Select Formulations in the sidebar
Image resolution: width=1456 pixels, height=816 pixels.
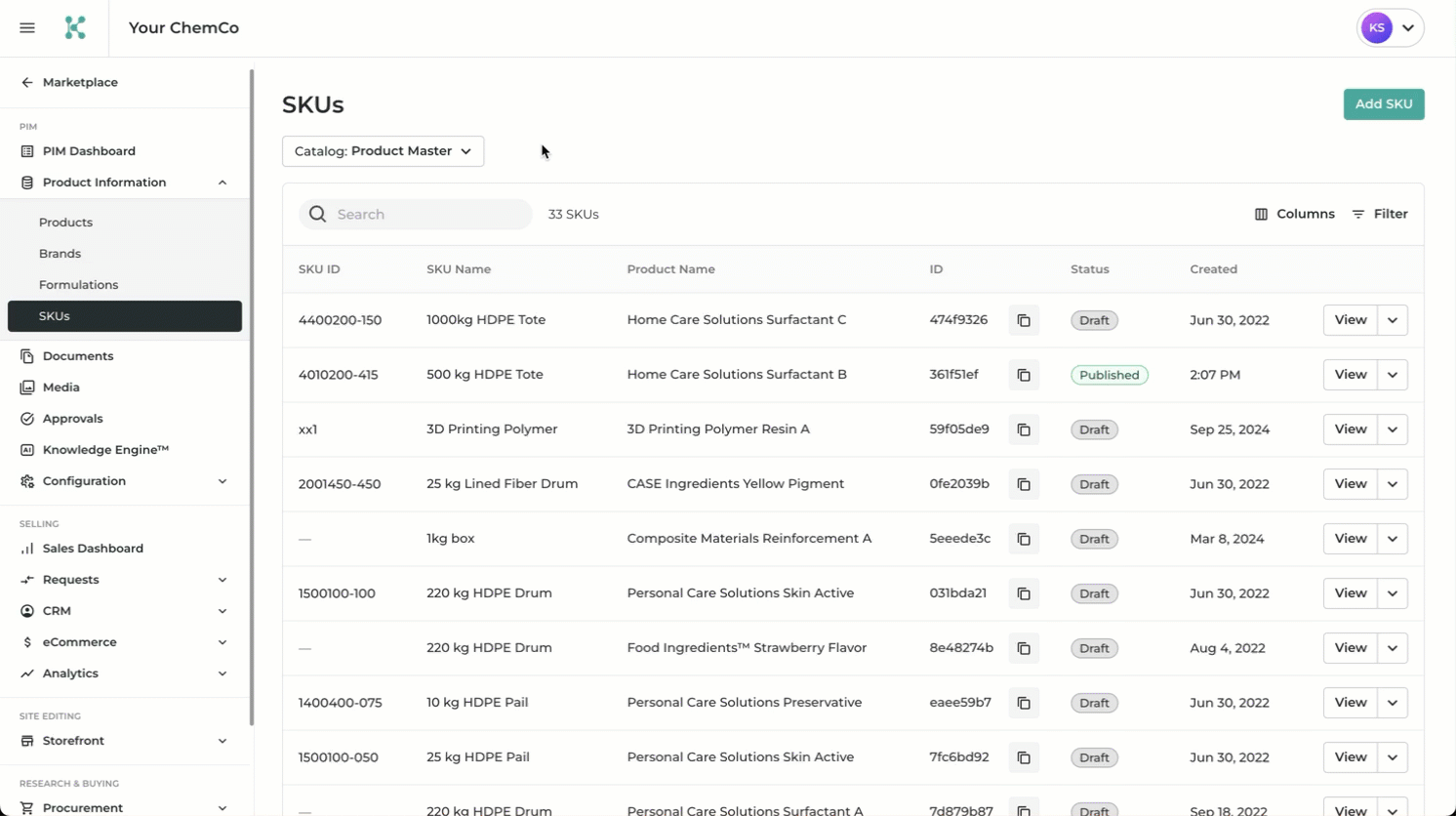(x=78, y=285)
